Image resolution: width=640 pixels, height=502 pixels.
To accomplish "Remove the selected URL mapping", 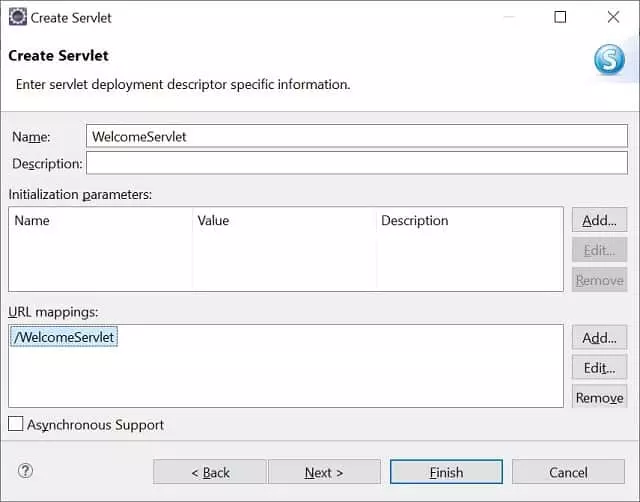I will 599,397.
